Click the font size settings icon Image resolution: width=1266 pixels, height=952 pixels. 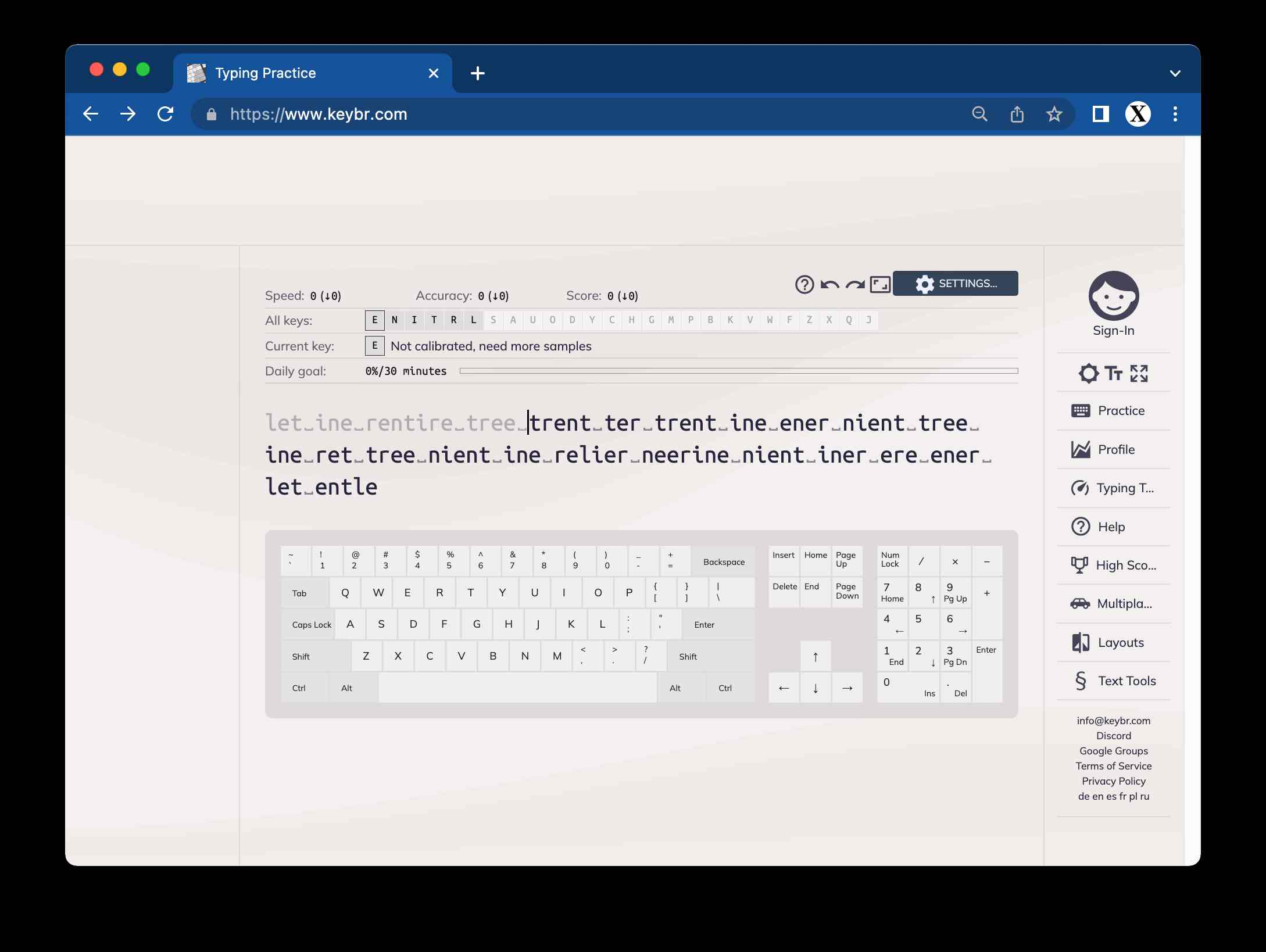[x=1114, y=373]
